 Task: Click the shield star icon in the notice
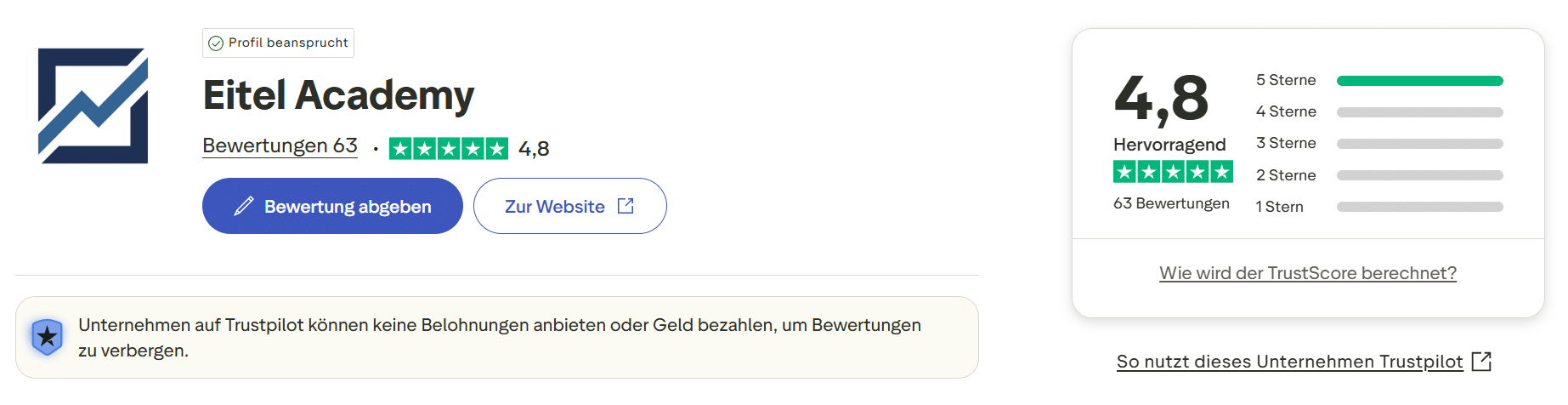pos(48,338)
